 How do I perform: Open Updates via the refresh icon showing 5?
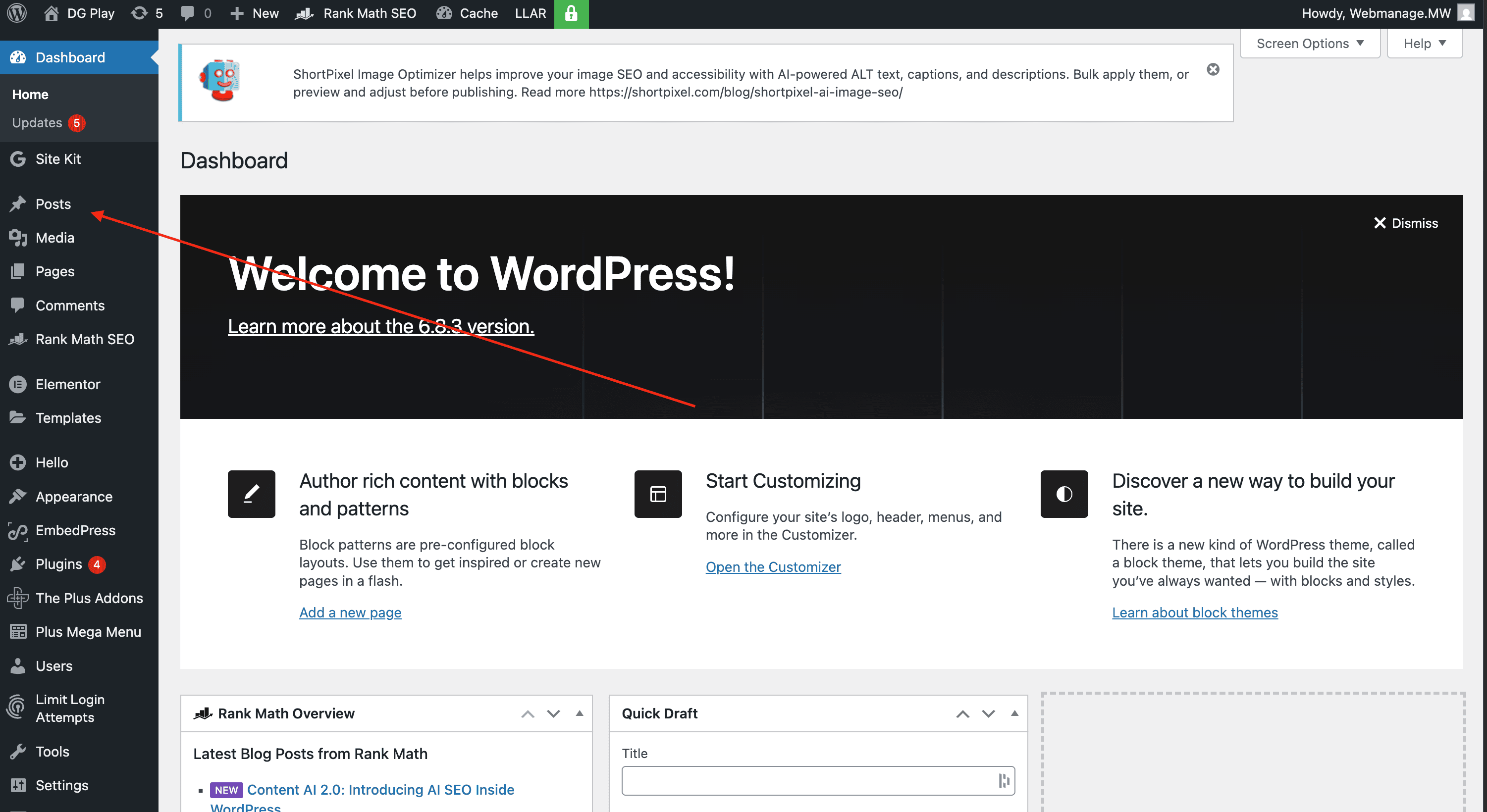click(140, 13)
